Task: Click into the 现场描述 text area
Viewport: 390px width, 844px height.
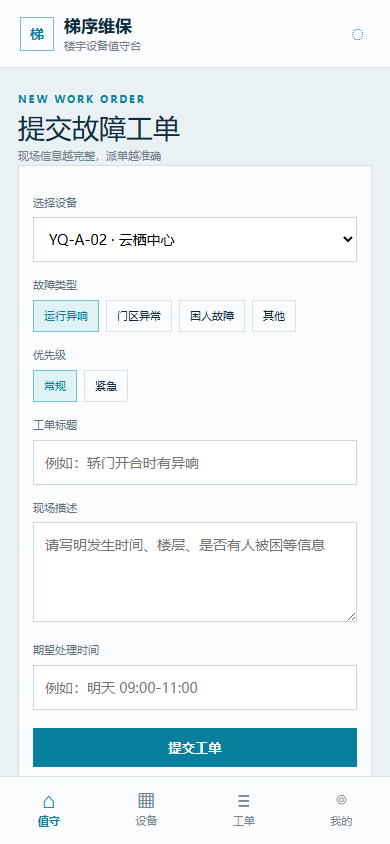Action: [x=195, y=572]
